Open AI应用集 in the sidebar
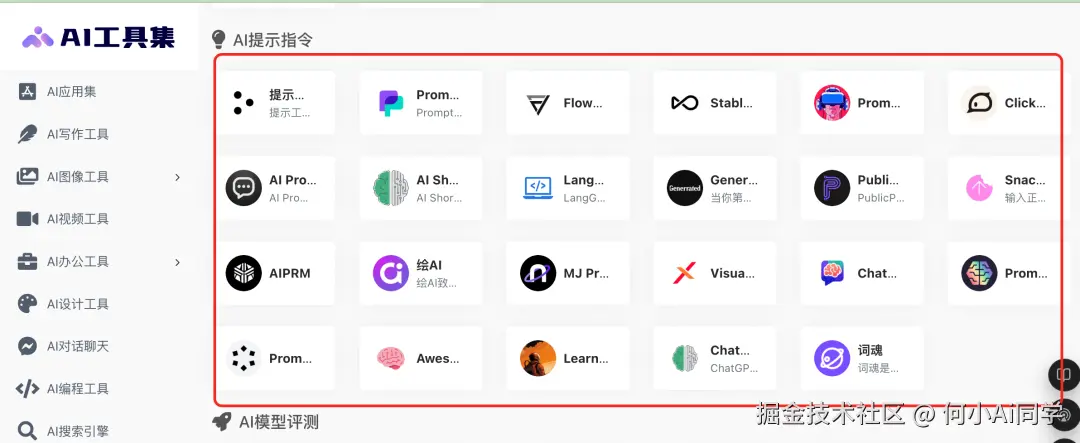 pos(71,92)
